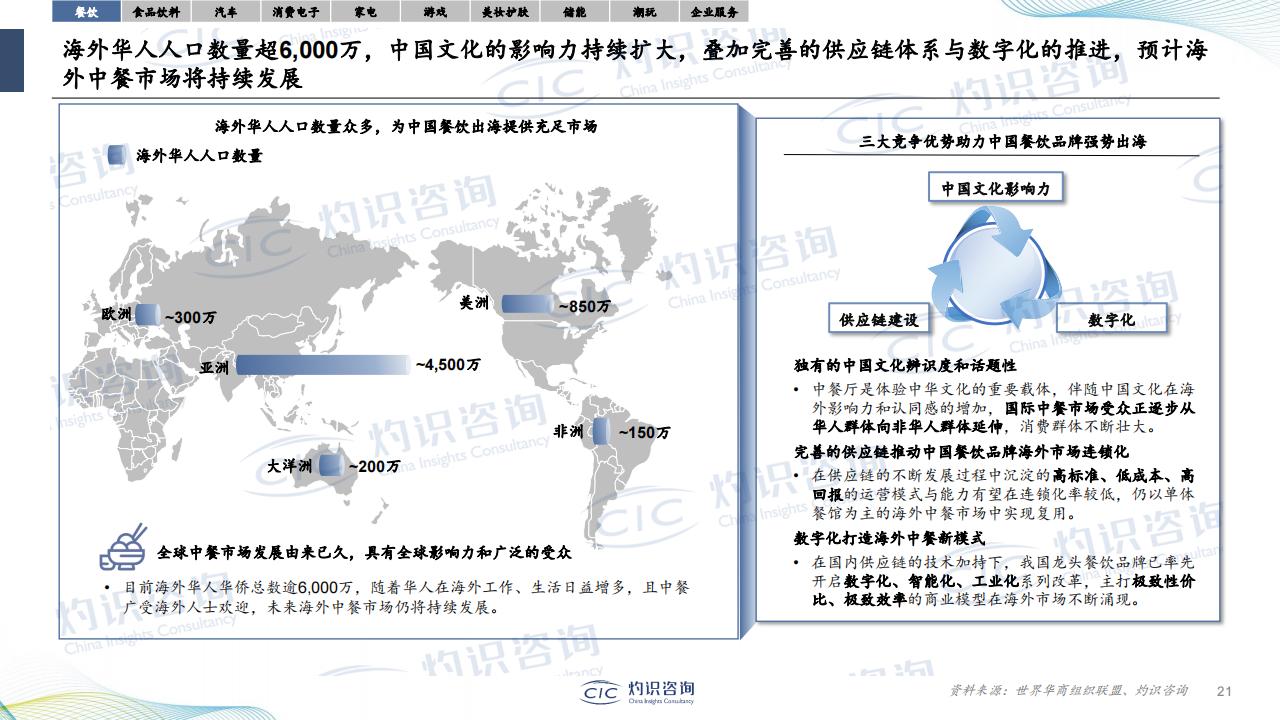The width and height of the screenshot is (1280, 720).
Task: Select the 游戏 tab
Action: point(435,12)
